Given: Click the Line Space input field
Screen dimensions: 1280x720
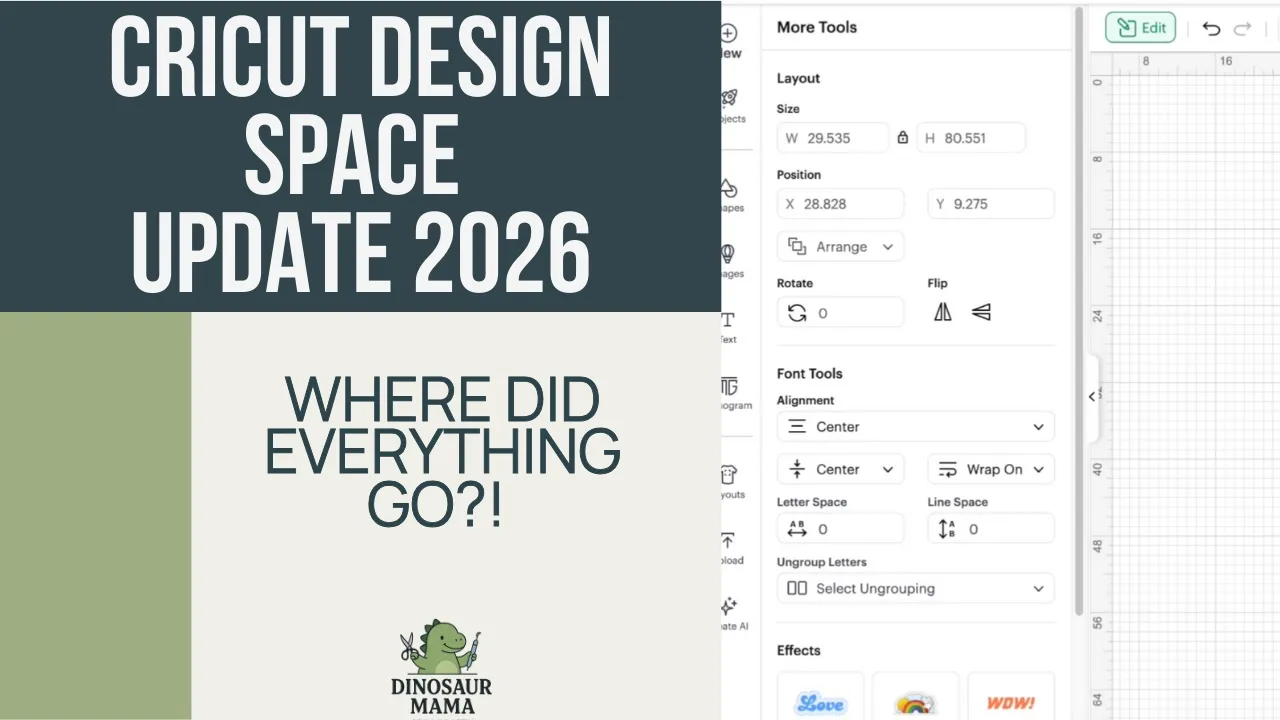Looking at the screenshot, I should (x=991, y=529).
